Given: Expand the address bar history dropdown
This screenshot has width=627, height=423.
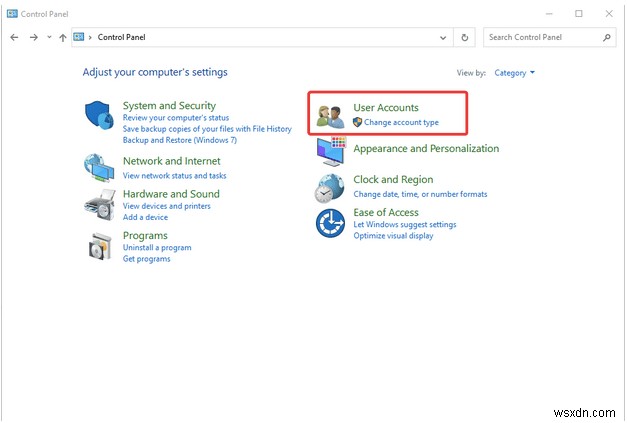Looking at the screenshot, I should pos(444,37).
